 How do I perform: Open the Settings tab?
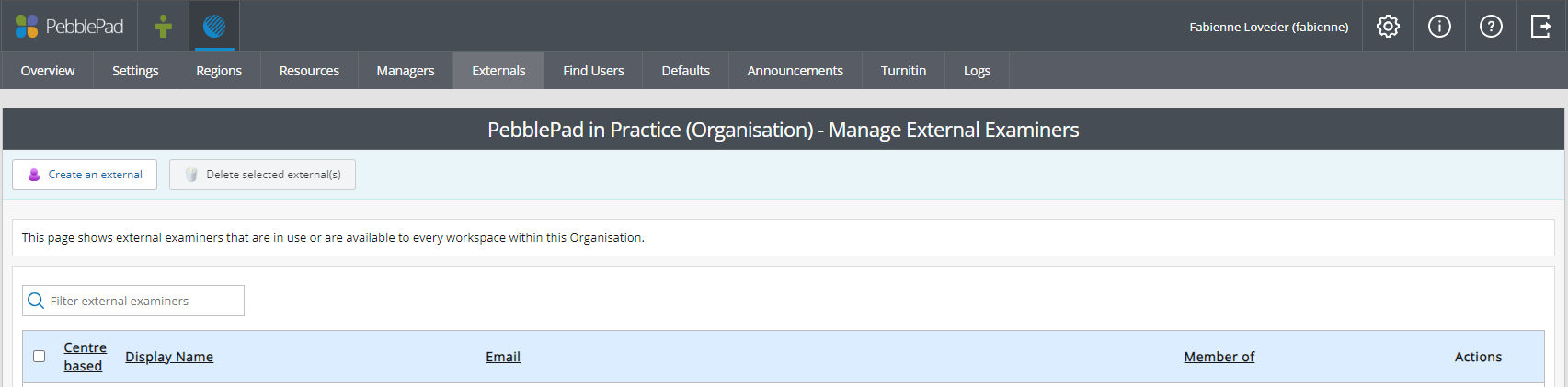(135, 71)
